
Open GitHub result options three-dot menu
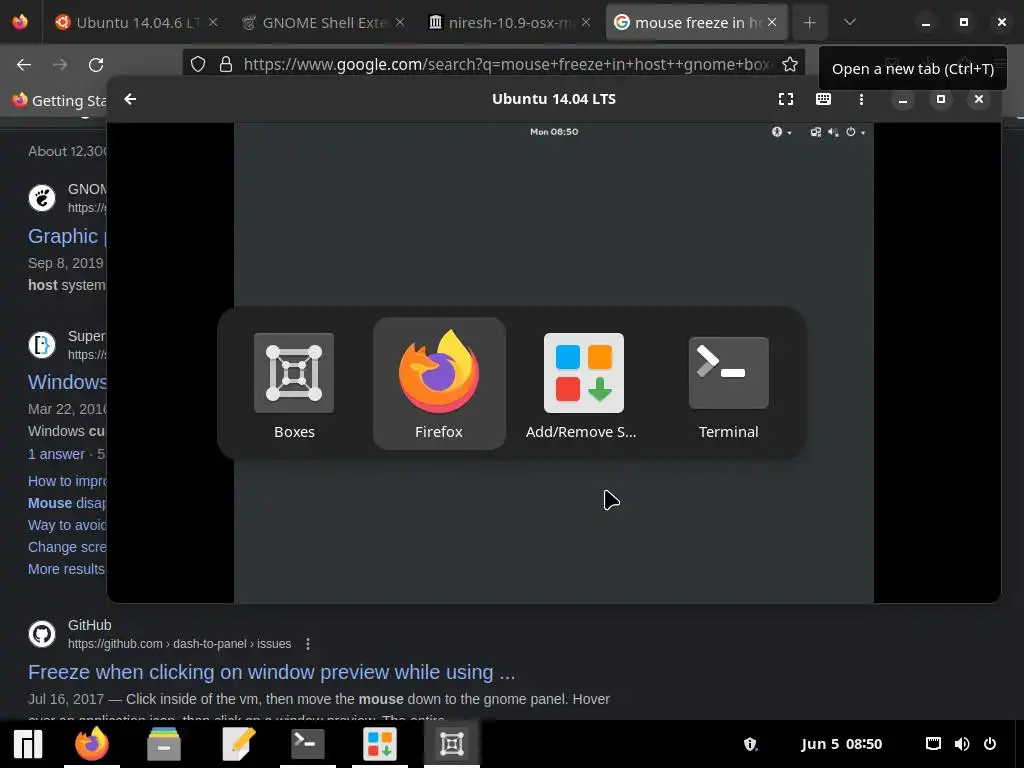click(308, 644)
